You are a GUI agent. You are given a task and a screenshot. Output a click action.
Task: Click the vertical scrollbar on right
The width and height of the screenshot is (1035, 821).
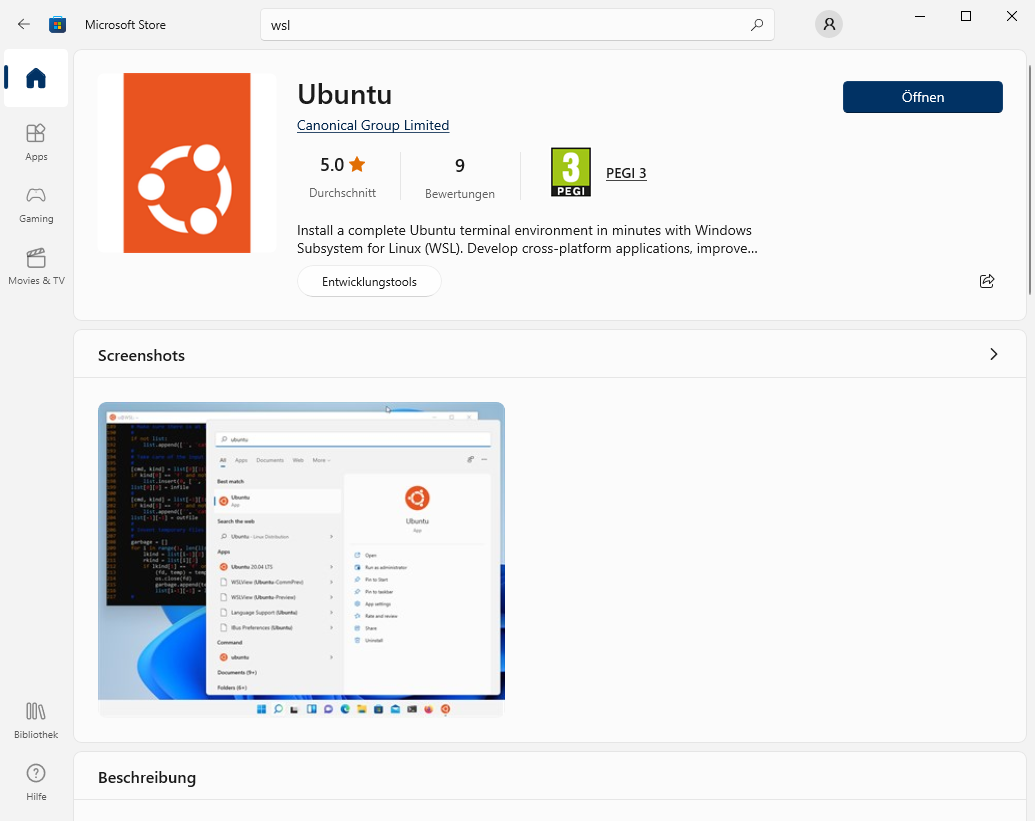click(x=1029, y=180)
